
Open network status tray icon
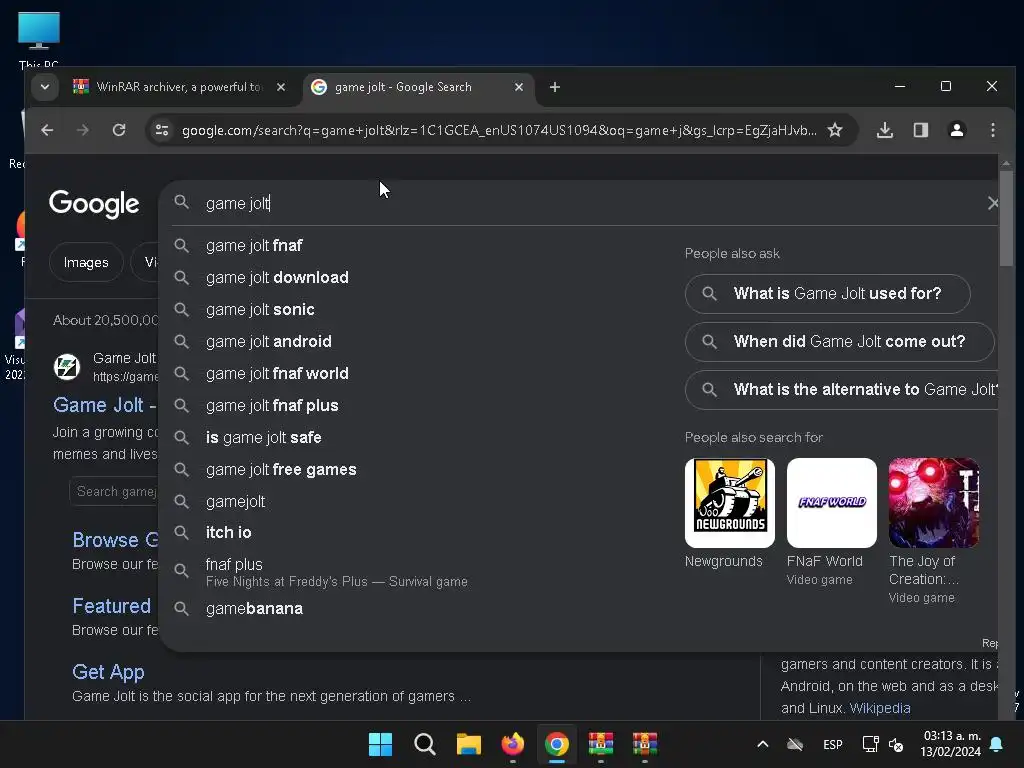pyautogui.click(x=870, y=744)
